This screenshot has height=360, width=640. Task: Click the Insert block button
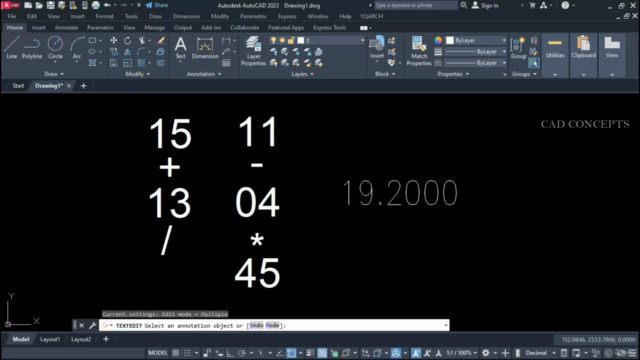point(376,48)
